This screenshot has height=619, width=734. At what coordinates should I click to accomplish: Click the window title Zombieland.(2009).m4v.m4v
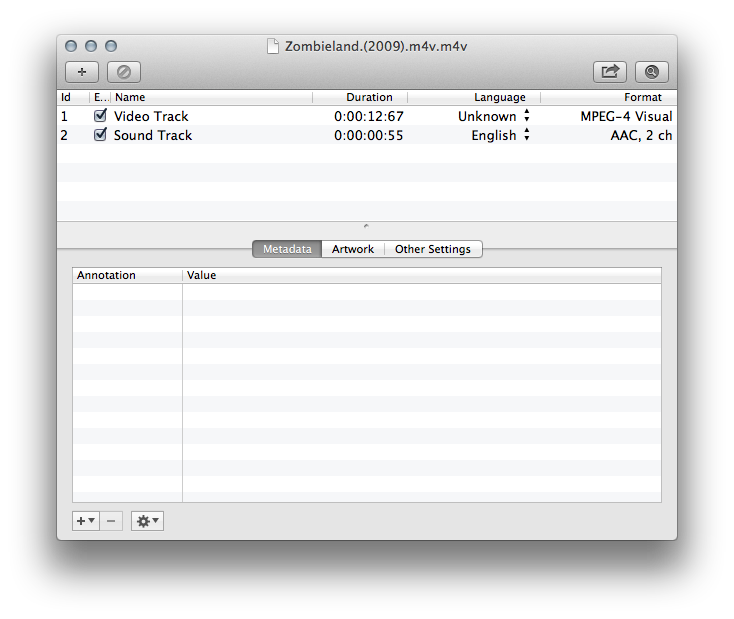376,46
